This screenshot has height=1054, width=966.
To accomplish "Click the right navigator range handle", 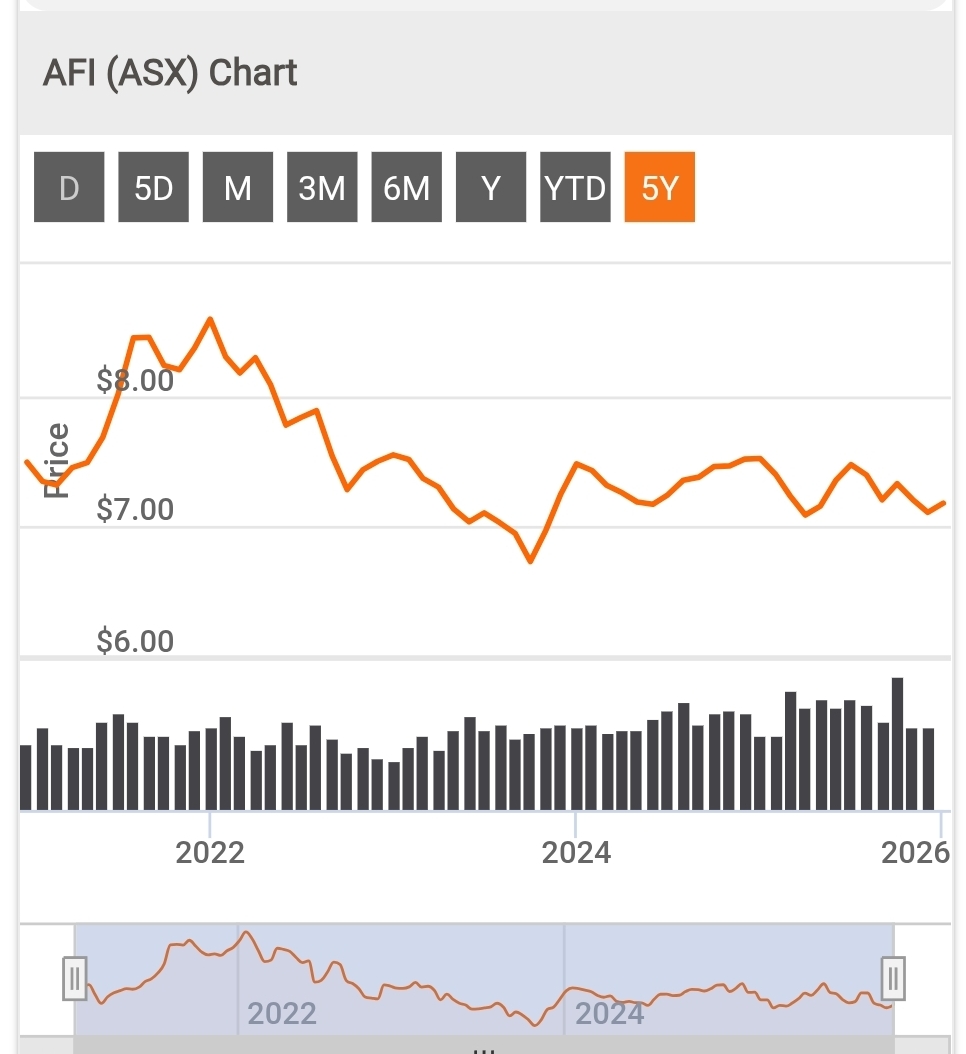I will click(x=893, y=978).
